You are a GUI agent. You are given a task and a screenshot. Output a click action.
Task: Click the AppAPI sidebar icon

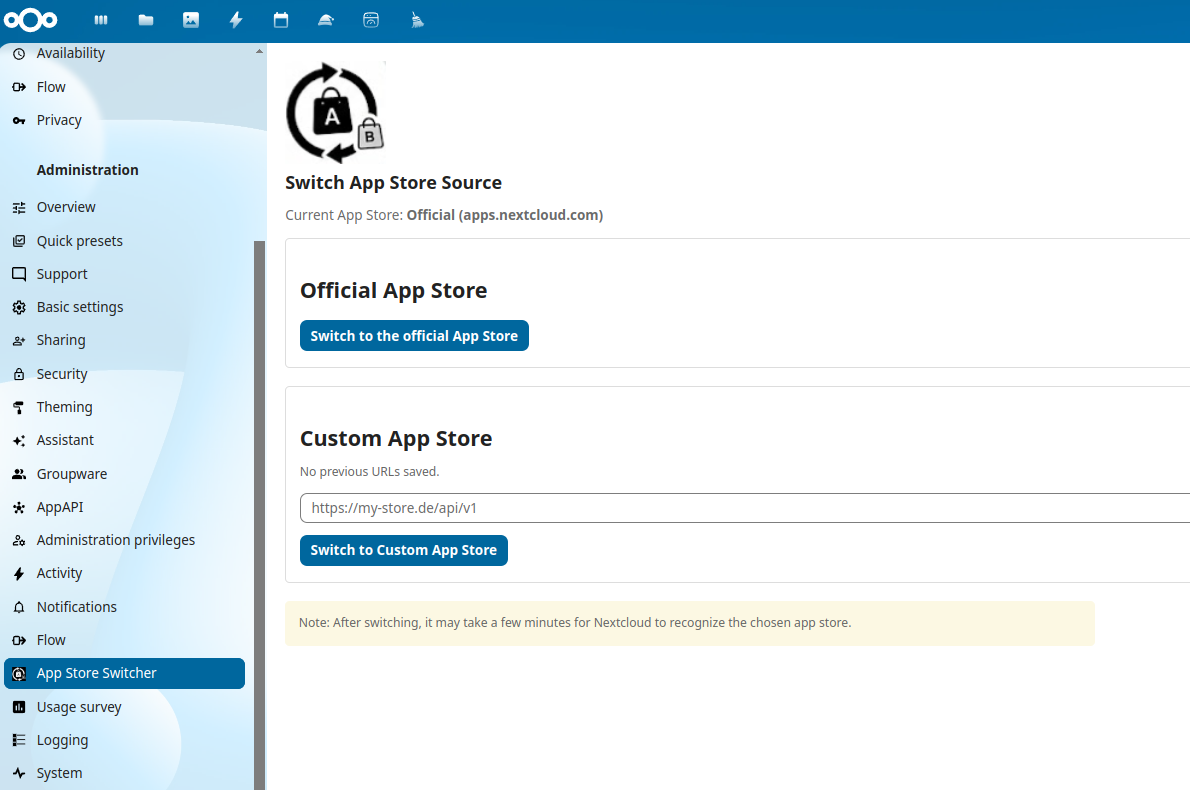click(19, 508)
